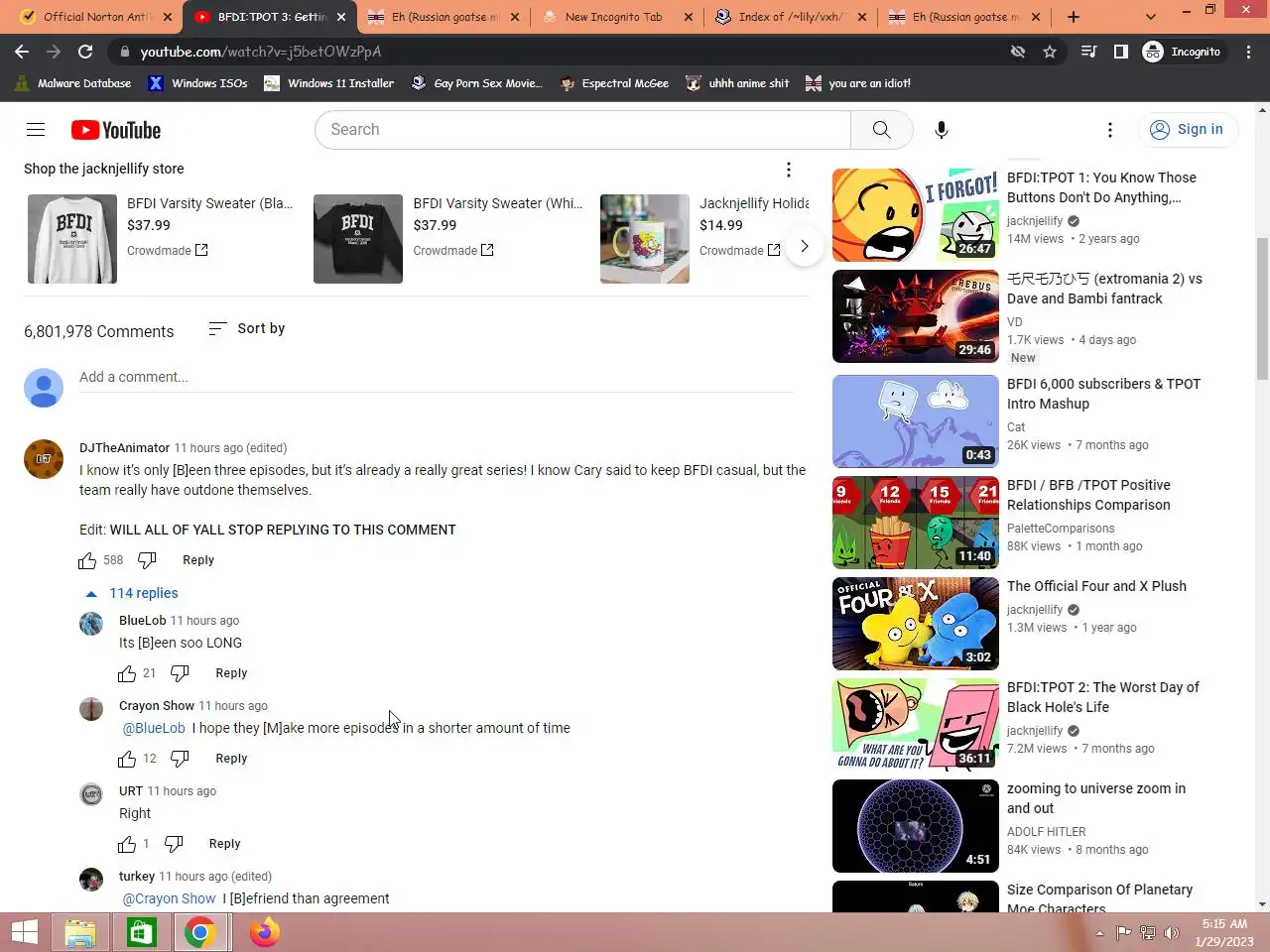Screen dimensions: 1270x952
Task: Open the DJTheAnimator channel name
Action: pos(124,448)
